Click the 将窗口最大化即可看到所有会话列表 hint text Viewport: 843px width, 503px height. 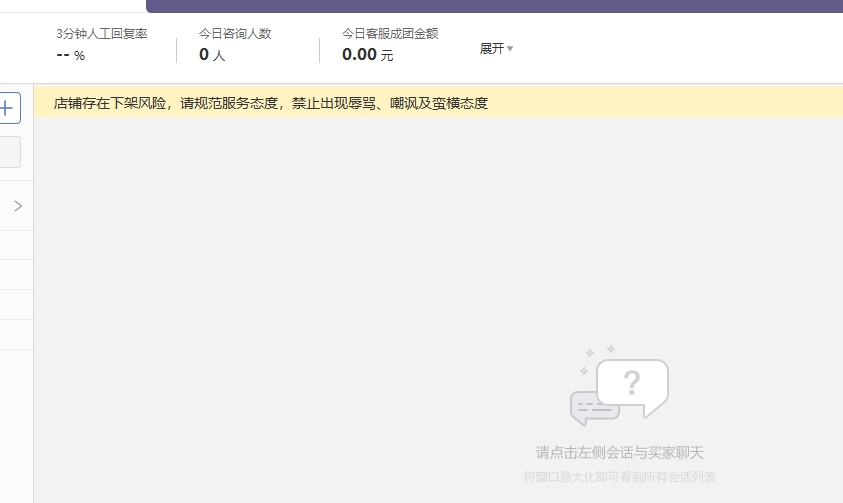point(619,477)
